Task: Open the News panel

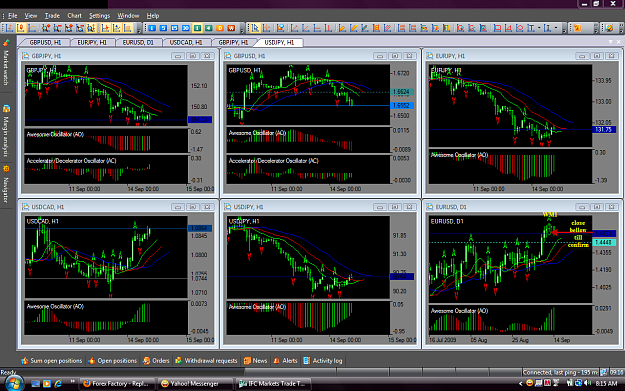Action: click(x=256, y=361)
